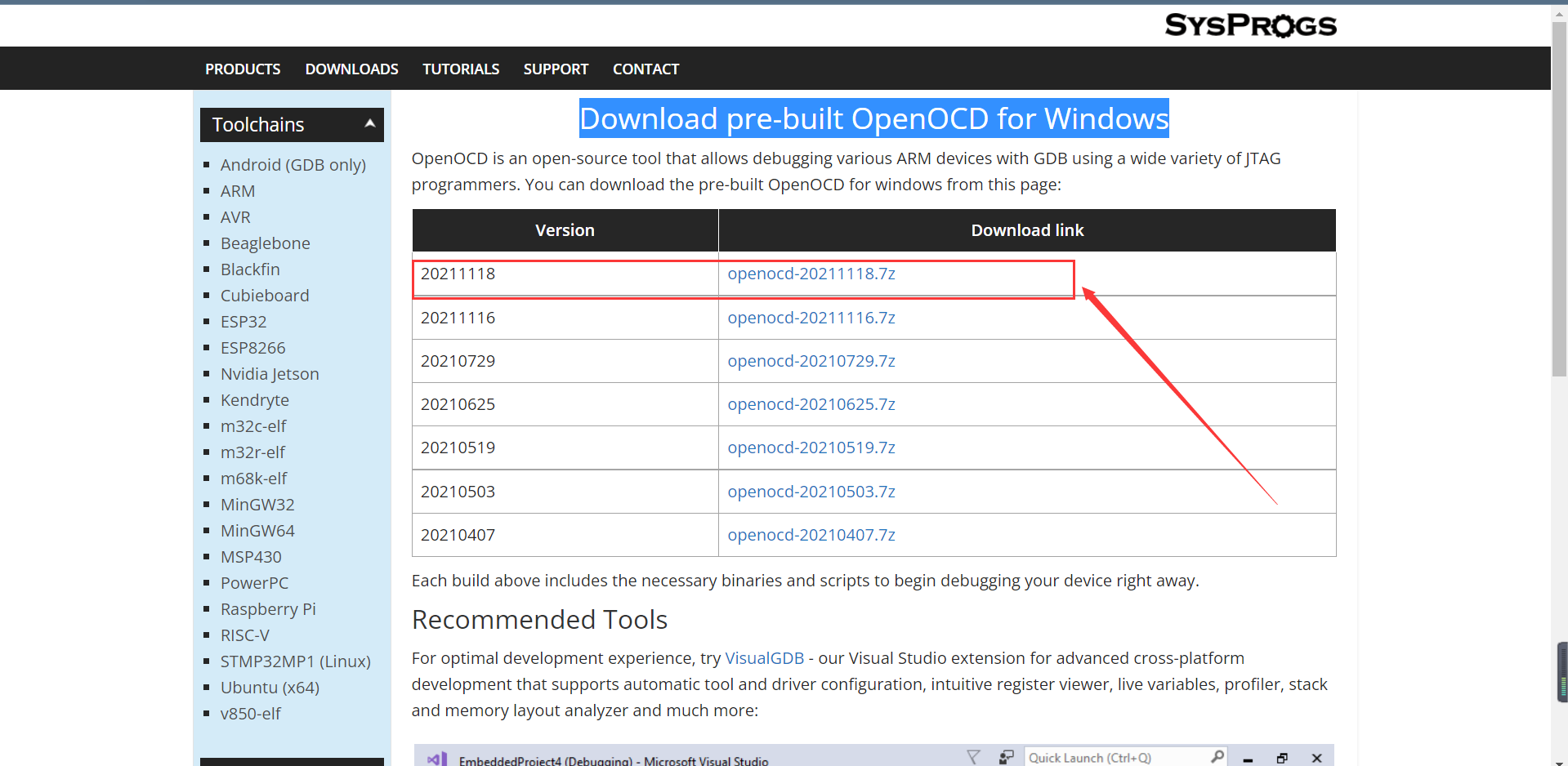Open the AVR toolchain page
The height and width of the screenshot is (766, 1568).
point(235,217)
